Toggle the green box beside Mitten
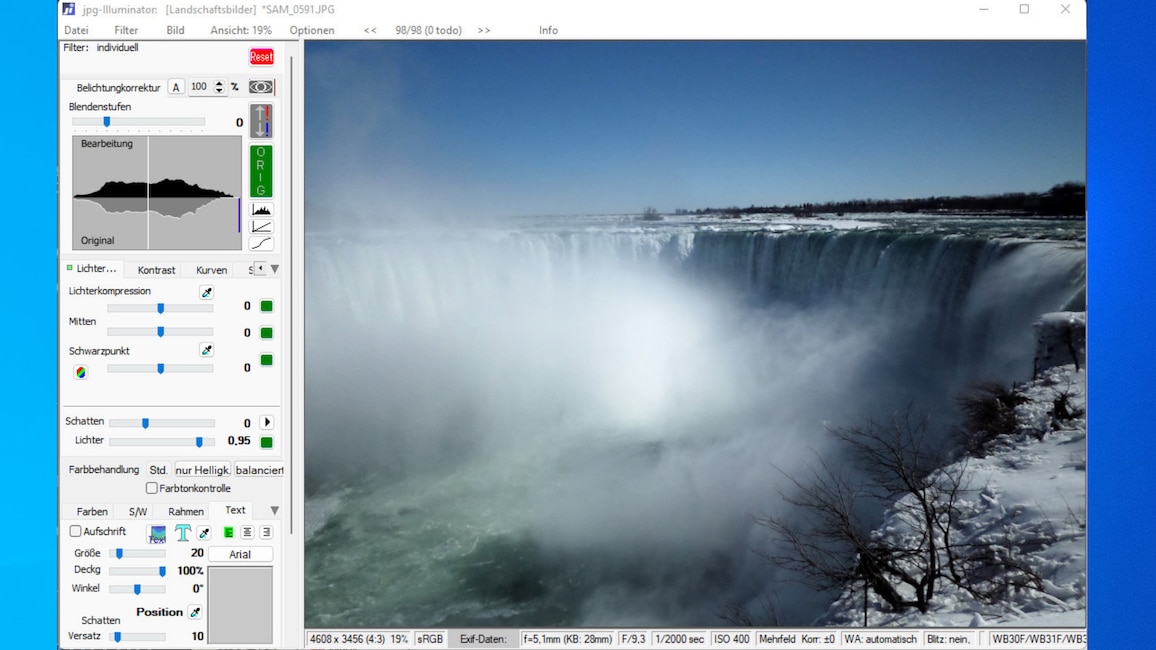The image size is (1156, 650). (x=267, y=332)
